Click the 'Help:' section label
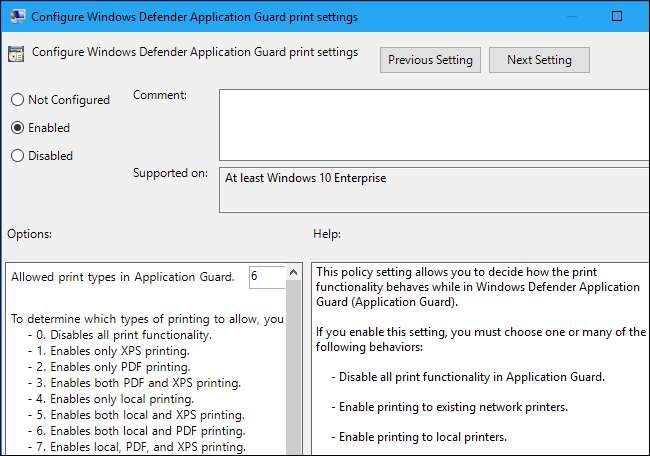This screenshot has width=650, height=456. pos(327,234)
